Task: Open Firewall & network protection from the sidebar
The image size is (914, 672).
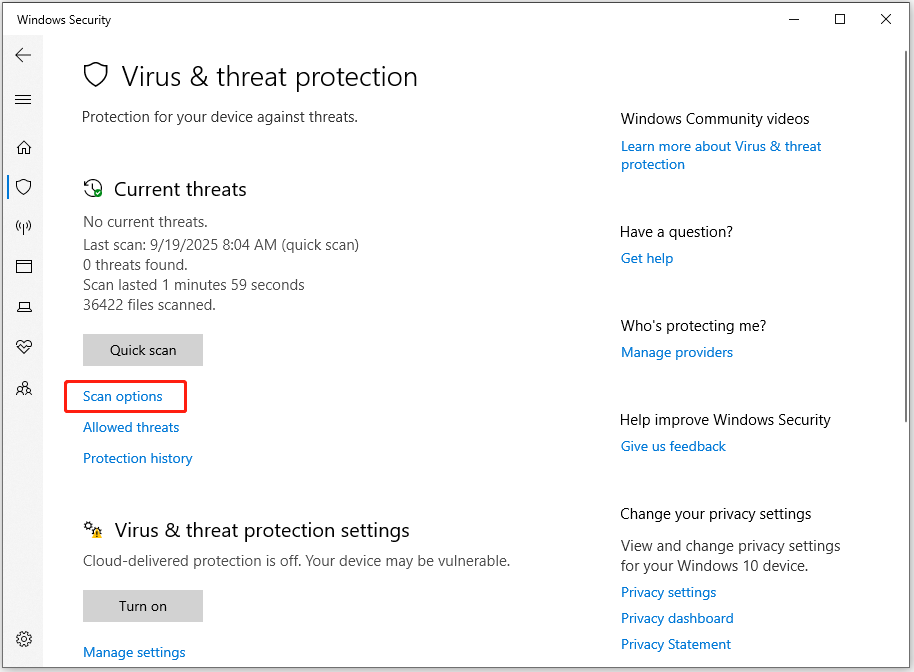Action: tap(23, 227)
